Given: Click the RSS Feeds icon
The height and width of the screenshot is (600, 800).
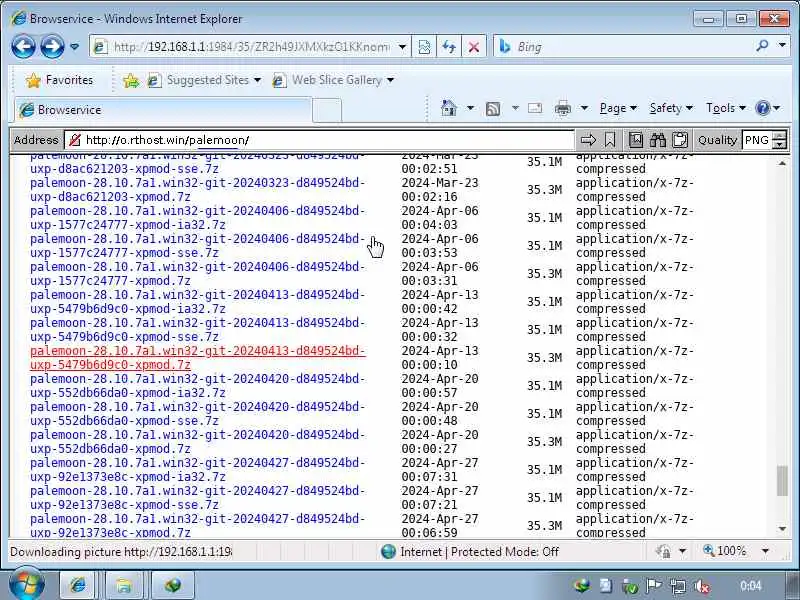Looking at the screenshot, I should 493,108.
